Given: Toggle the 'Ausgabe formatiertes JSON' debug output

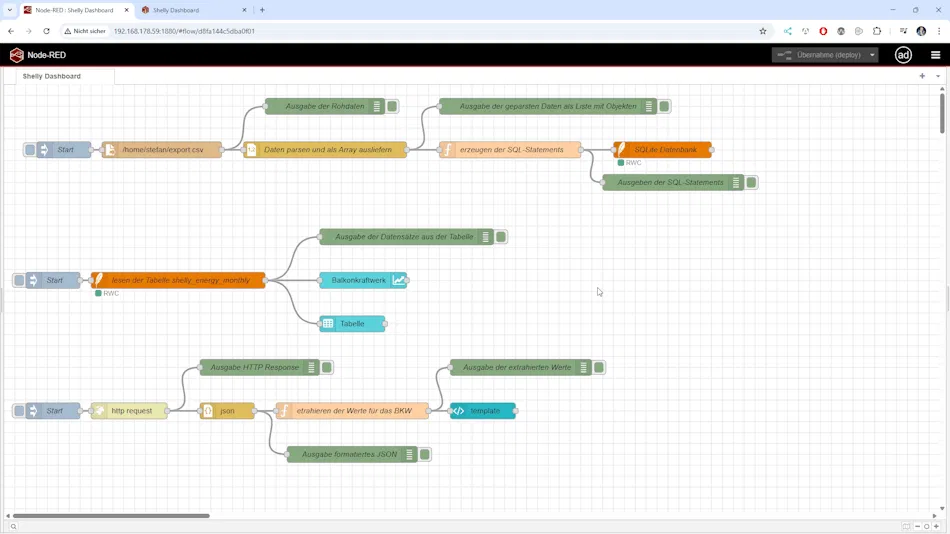Looking at the screenshot, I should tap(425, 455).
